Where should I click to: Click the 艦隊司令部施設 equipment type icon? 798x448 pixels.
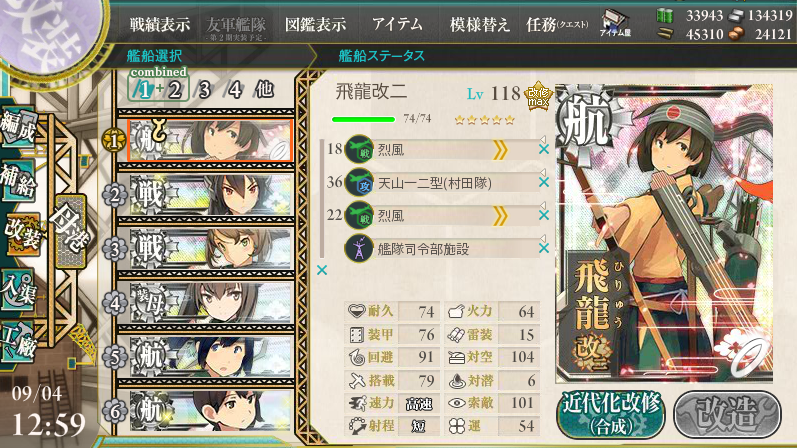click(x=359, y=249)
